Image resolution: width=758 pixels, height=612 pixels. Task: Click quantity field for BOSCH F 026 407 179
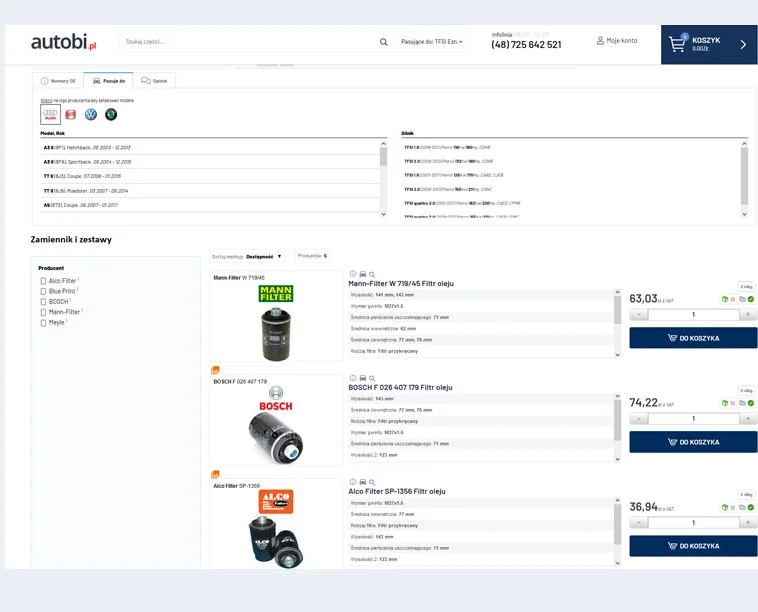(x=693, y=419)
